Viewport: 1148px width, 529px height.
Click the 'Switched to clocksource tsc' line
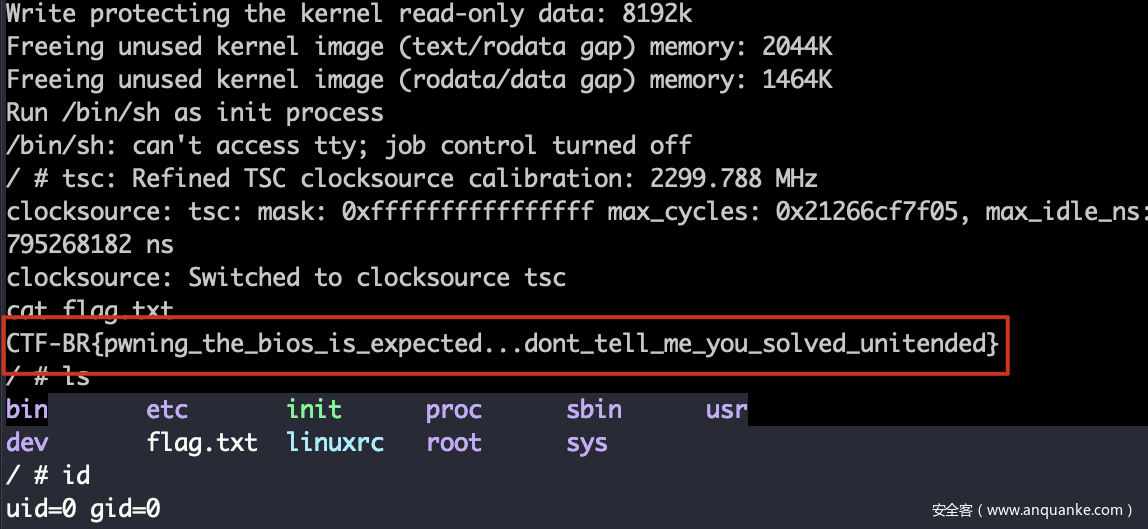tap(286, 277)
